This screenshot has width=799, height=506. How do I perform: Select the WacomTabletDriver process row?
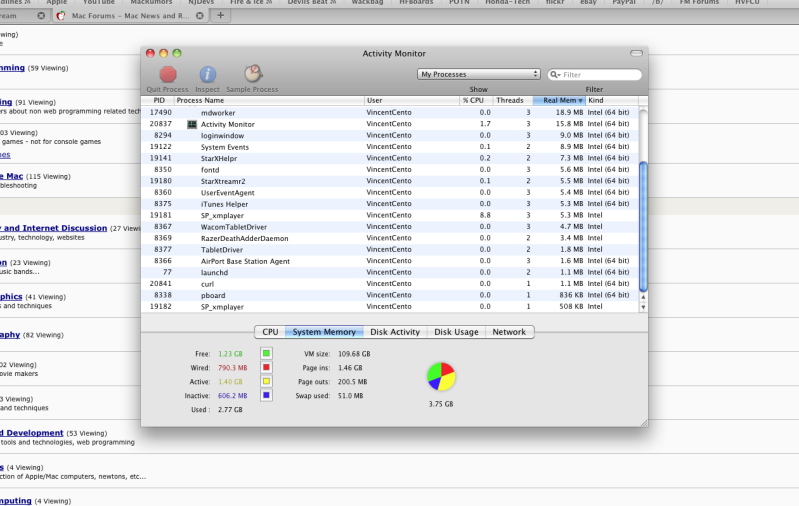click(x=389, y=227)
